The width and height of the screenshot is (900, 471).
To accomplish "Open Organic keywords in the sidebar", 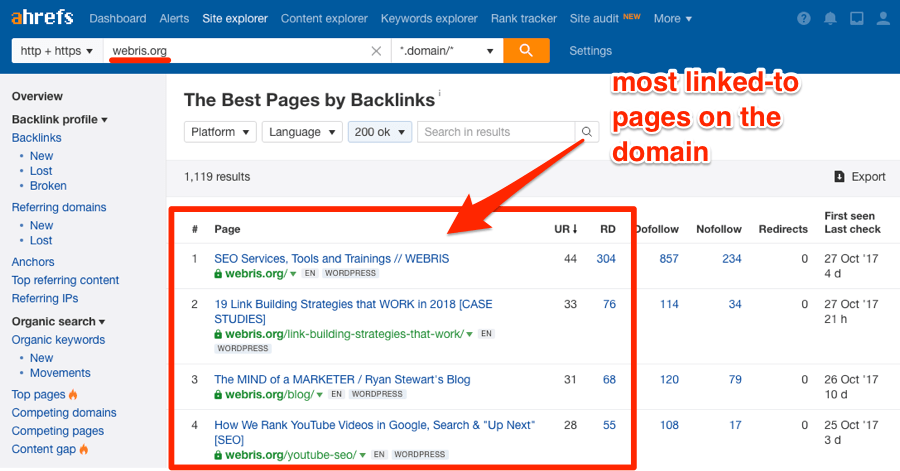I will (x=58, y=340).
